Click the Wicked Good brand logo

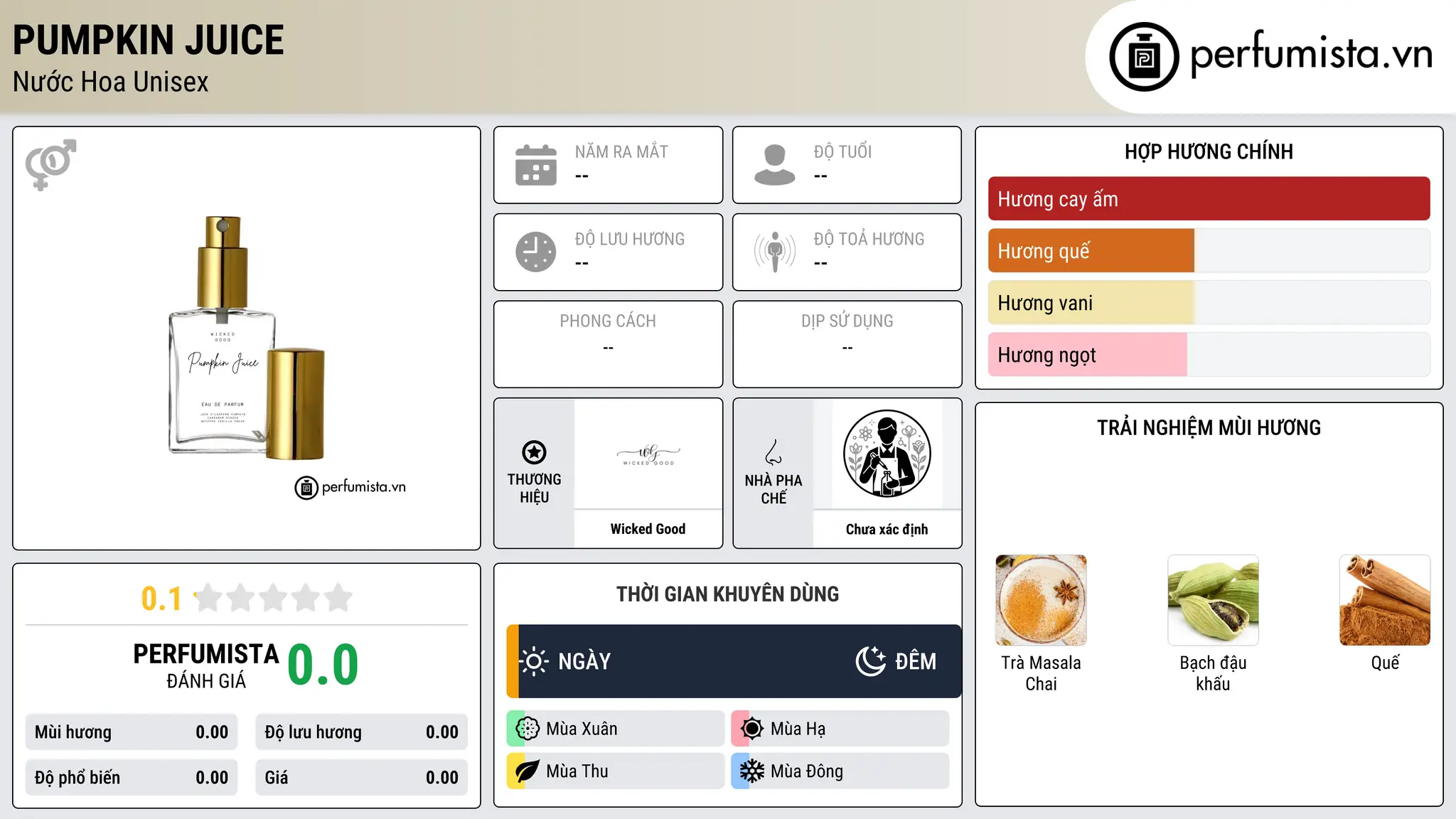click(x=648, y=454)
